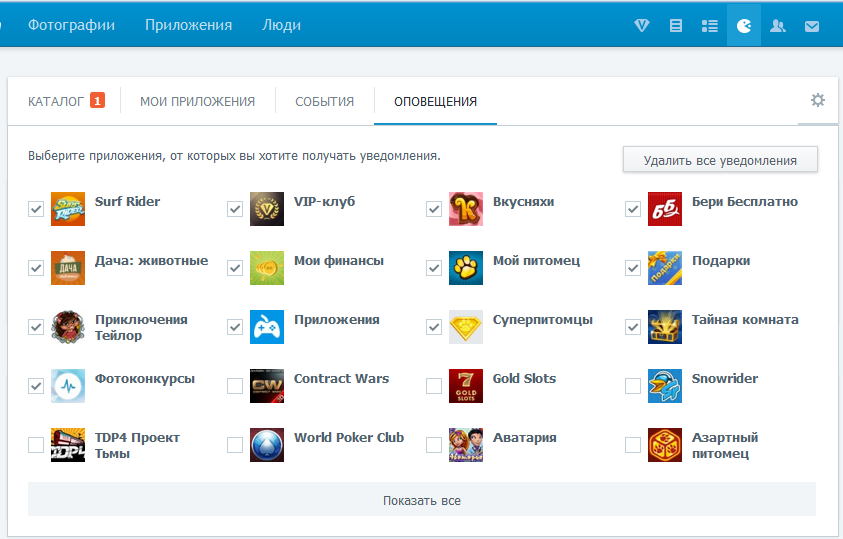Check the TDP4 Проект Тьмы checkbox
Viewport: 843px width, 539px height.
36,445
